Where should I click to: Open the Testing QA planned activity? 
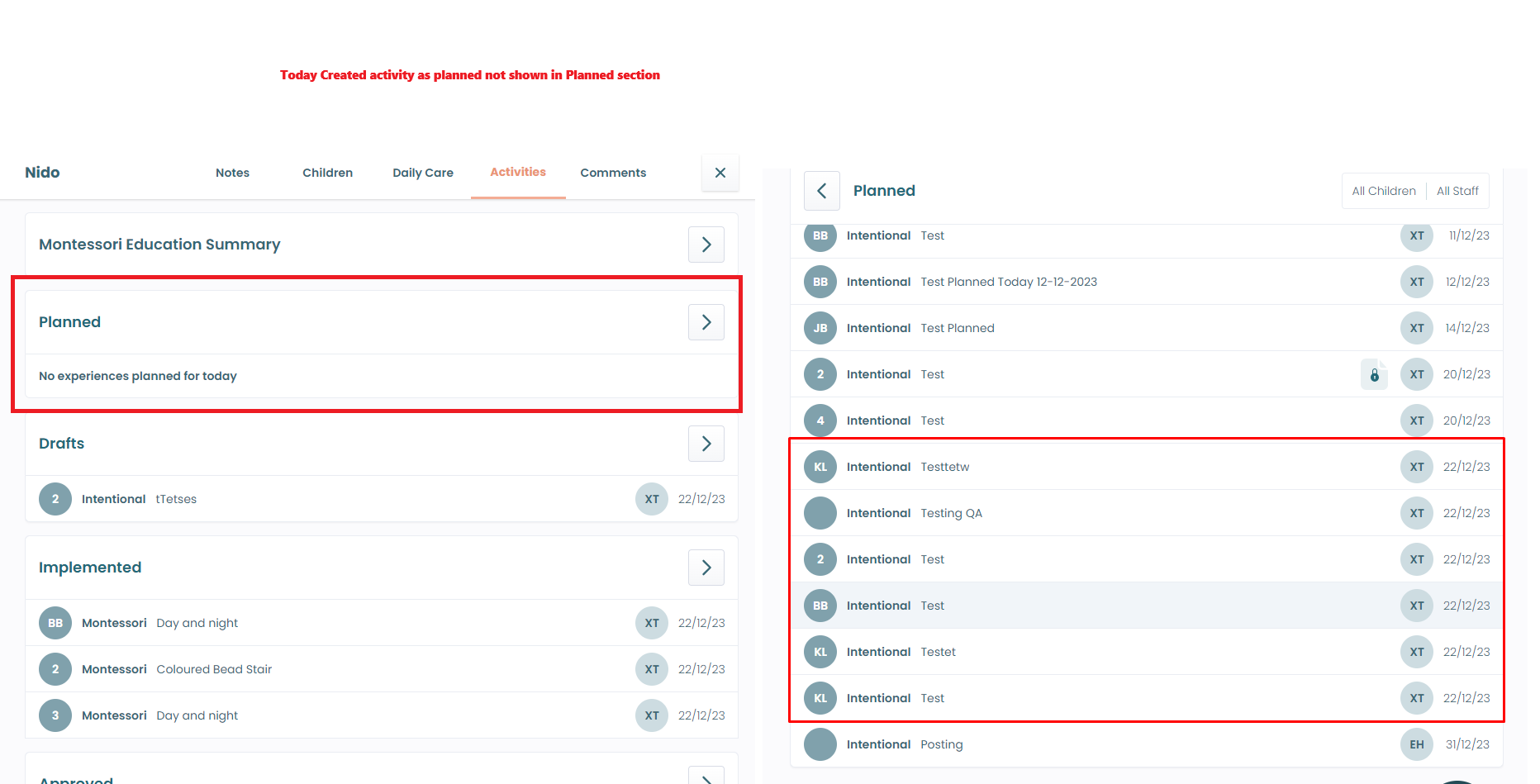click(x=951, y=513)
